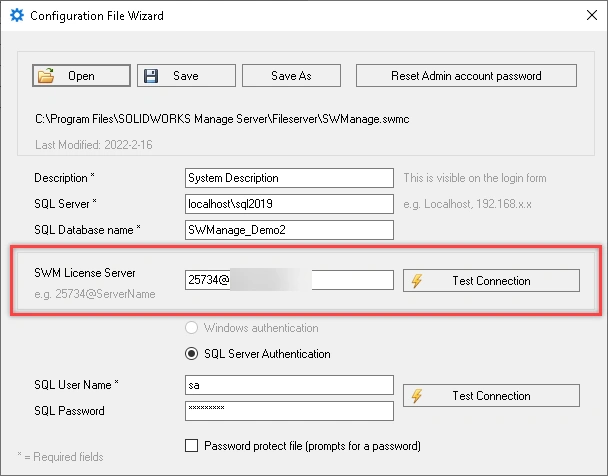Test the SQL user connection
Image resolution: width=608 pixels, height=476 pixels.
491,396
